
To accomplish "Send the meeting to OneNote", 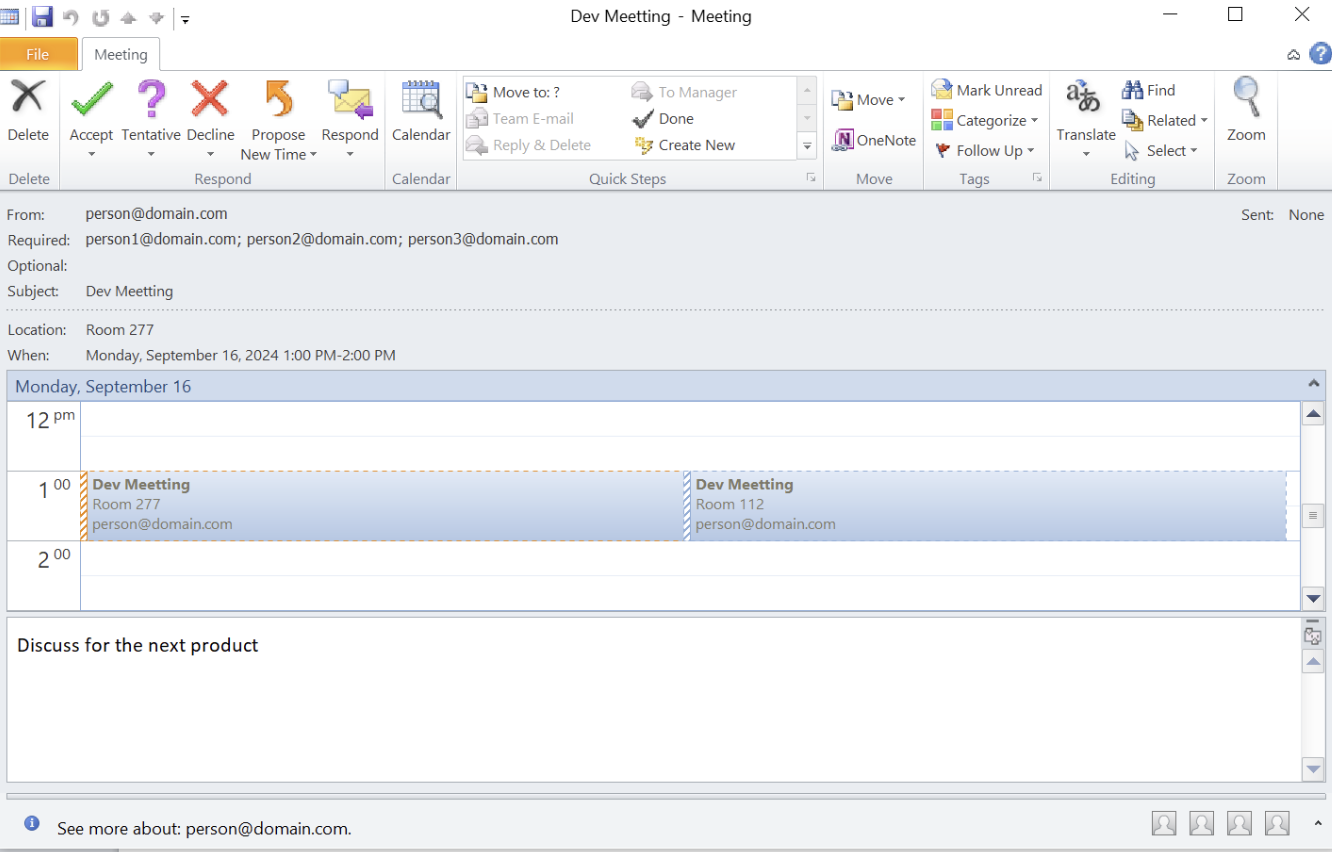I will coord(874,141).
